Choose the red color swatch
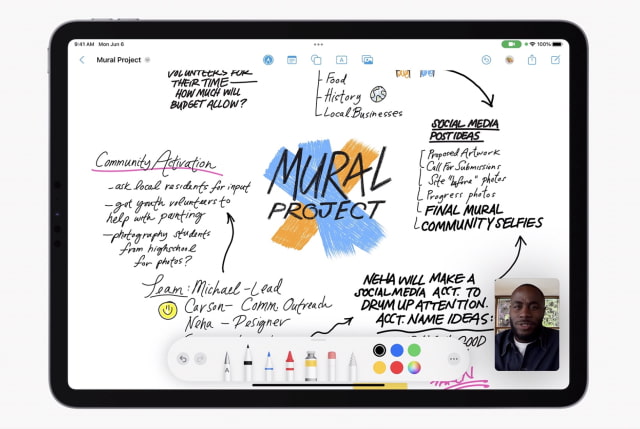The height and width of the screenshot is (429, 640). coord(397,367)
